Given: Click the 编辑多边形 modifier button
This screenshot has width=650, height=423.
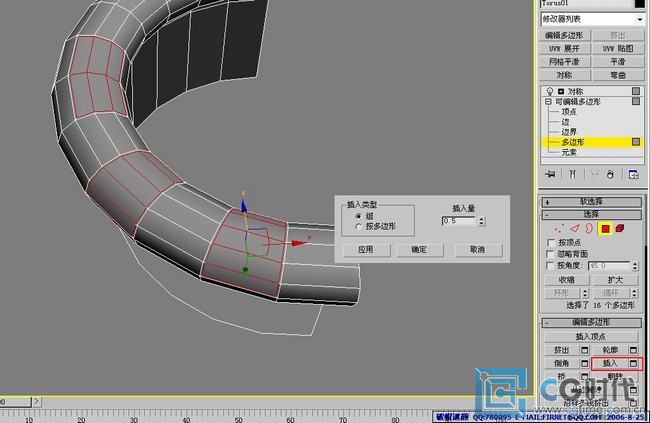Looking at the screenshot, I should 564,35.
